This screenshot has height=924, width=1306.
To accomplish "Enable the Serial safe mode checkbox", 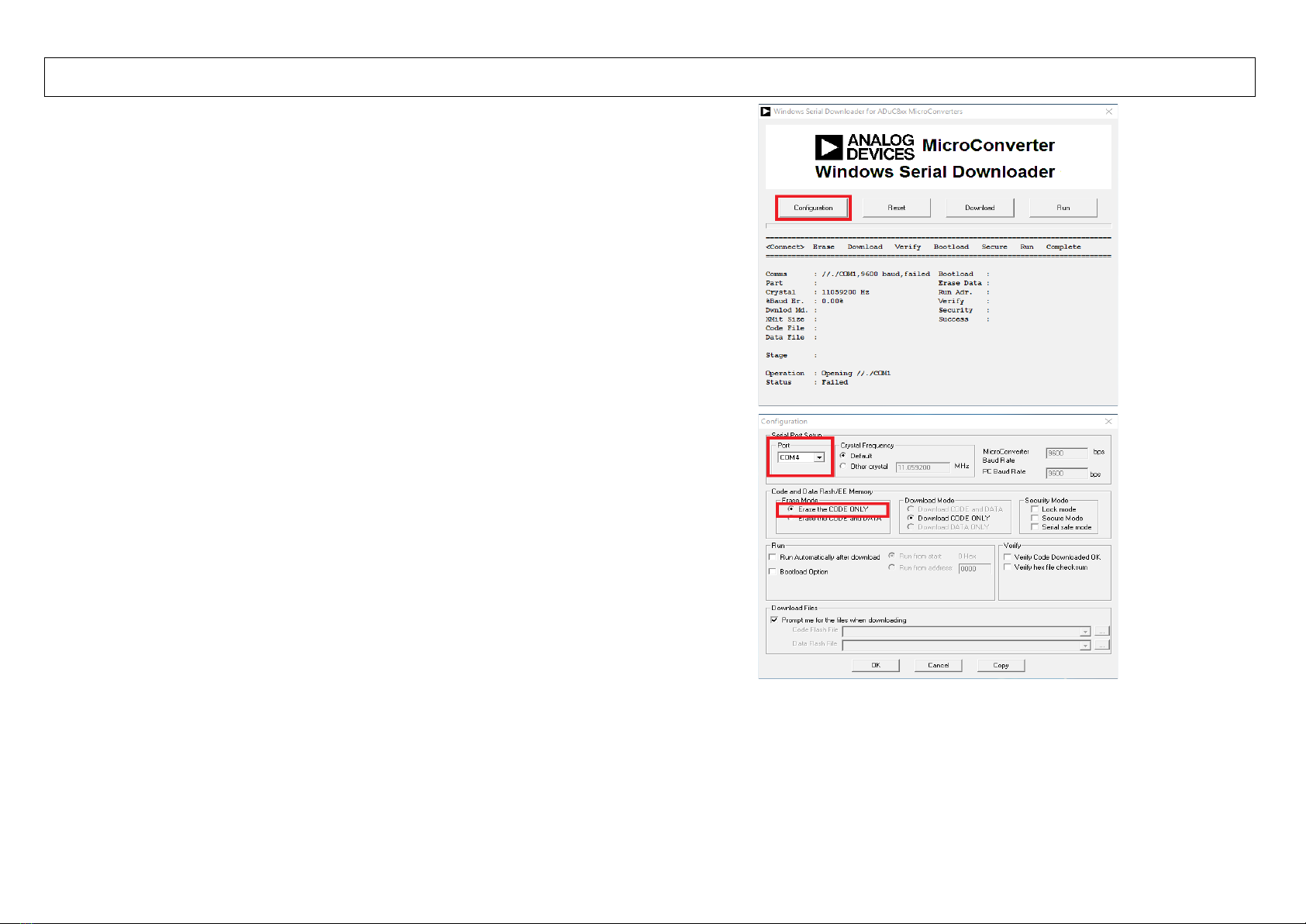I will coord(1035,527).
